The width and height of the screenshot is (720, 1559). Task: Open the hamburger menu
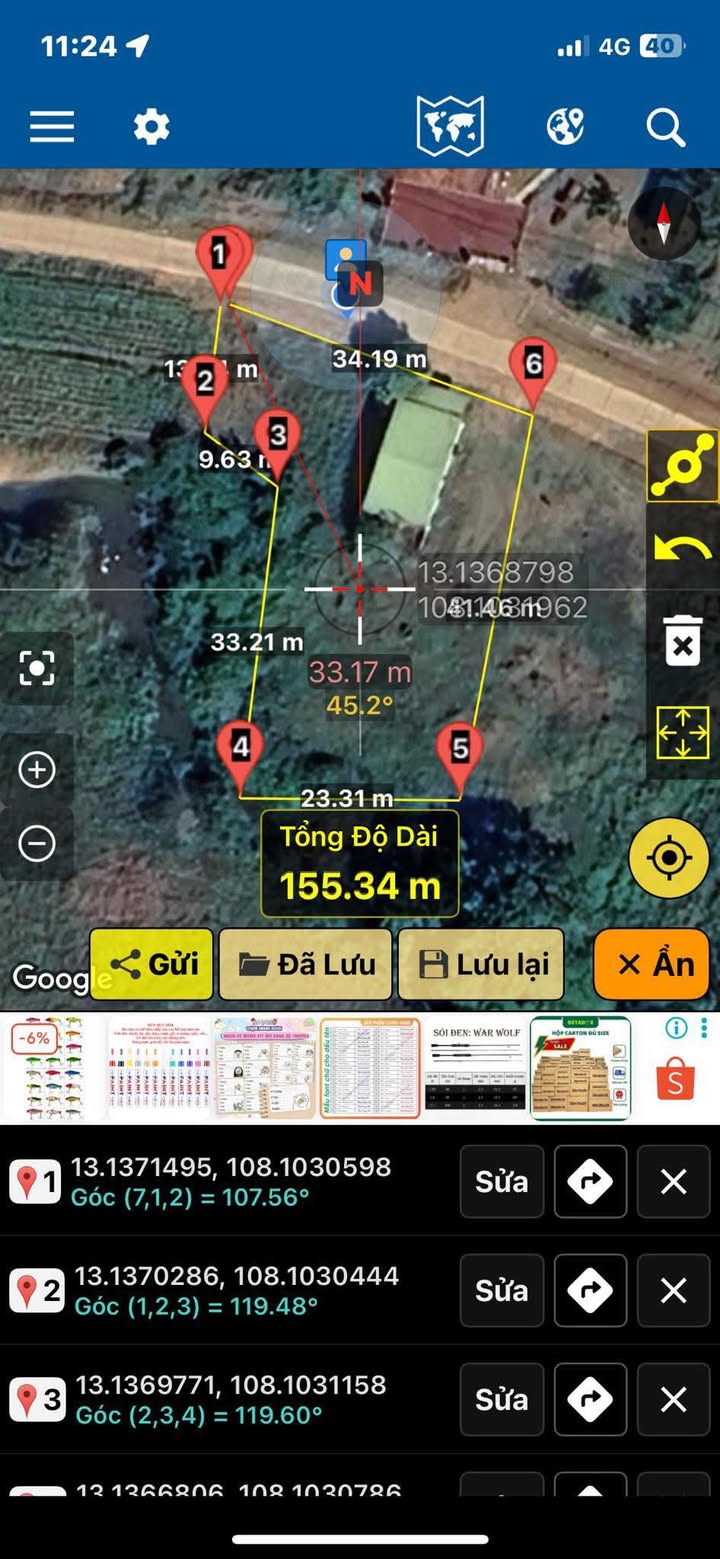[x=52, y=127]
